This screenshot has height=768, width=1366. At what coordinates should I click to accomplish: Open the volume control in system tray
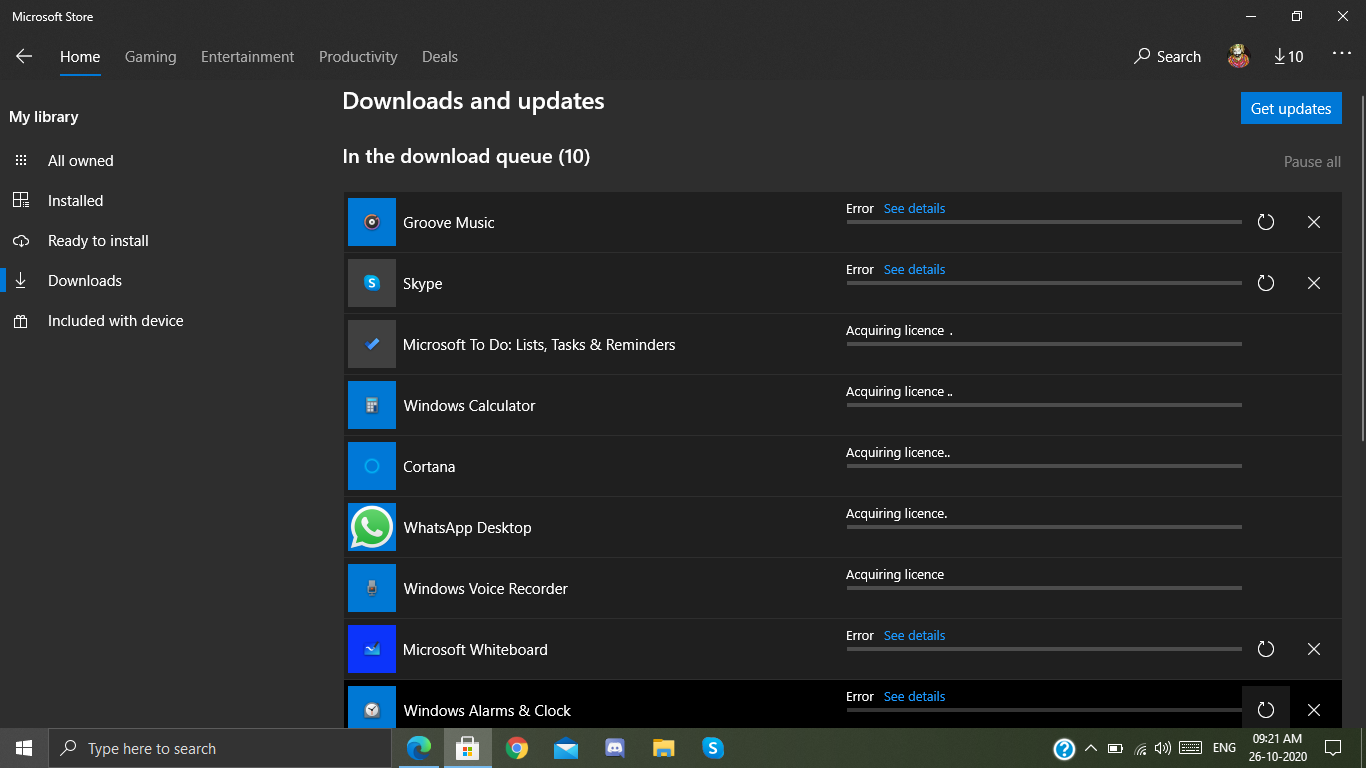click(1162, 748)
